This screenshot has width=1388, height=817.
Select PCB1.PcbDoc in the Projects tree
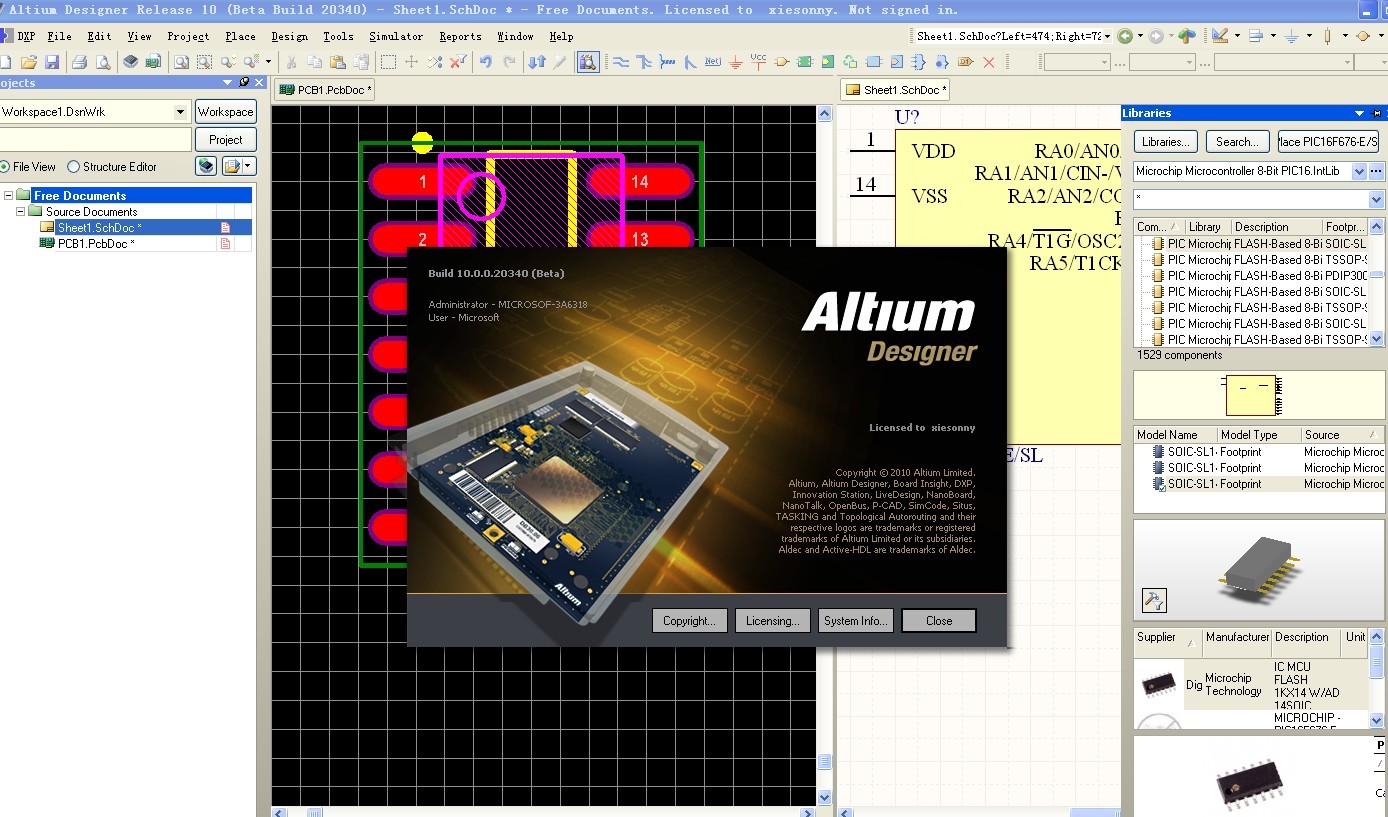(95, 243)
